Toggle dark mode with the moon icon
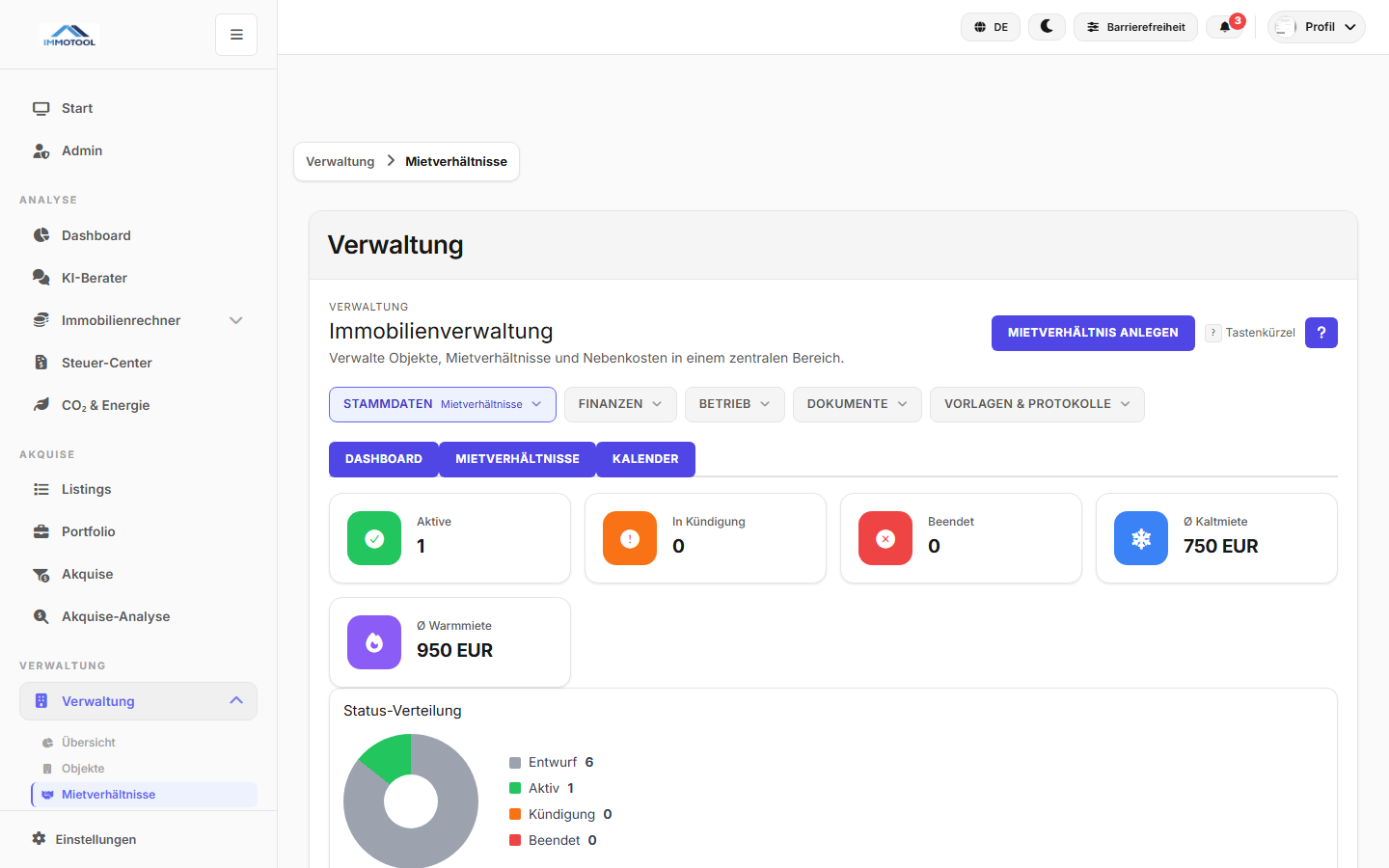 click(1047, 26)
